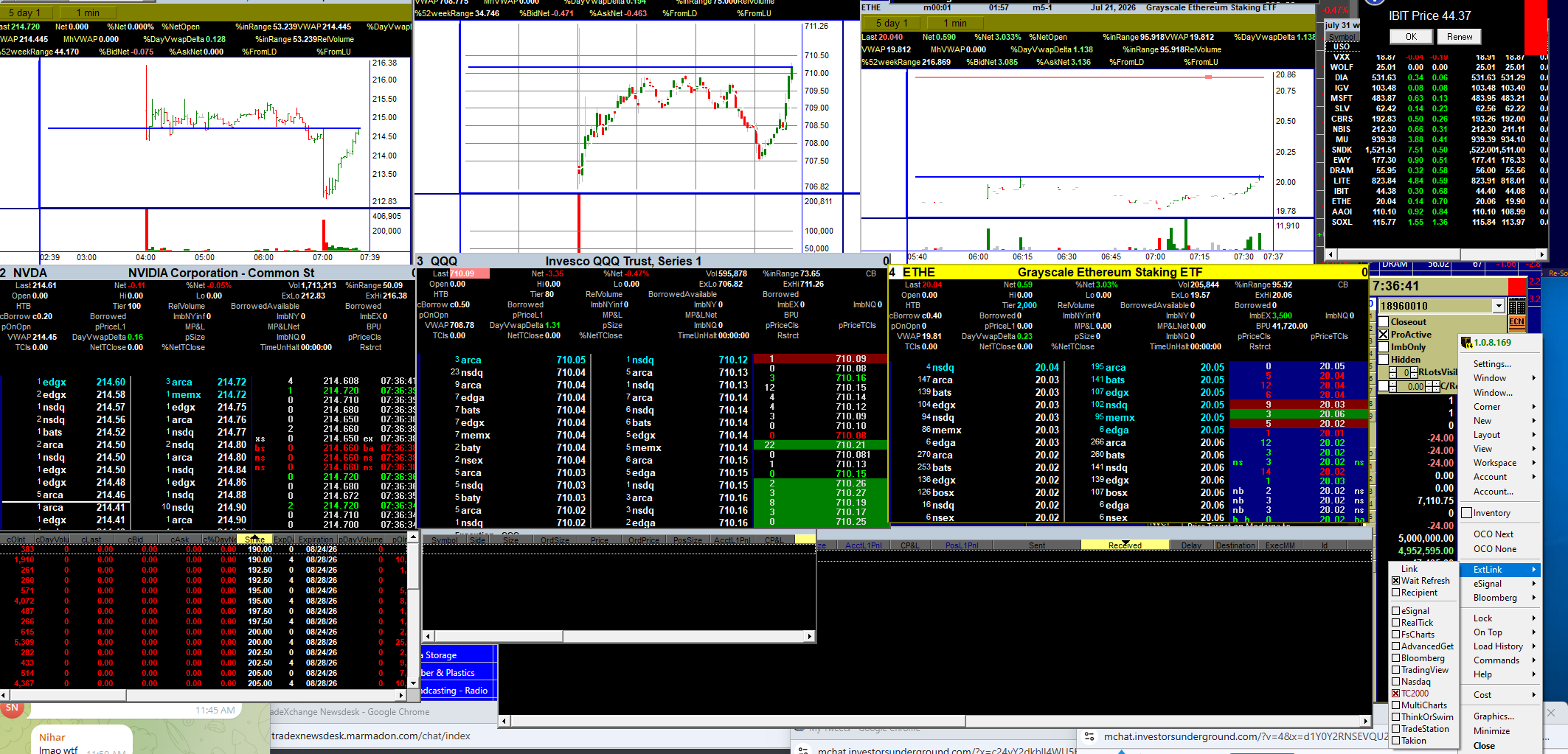Expand the New submenu
Screen dimensions: 1568x754
[x=1500, y=421]
